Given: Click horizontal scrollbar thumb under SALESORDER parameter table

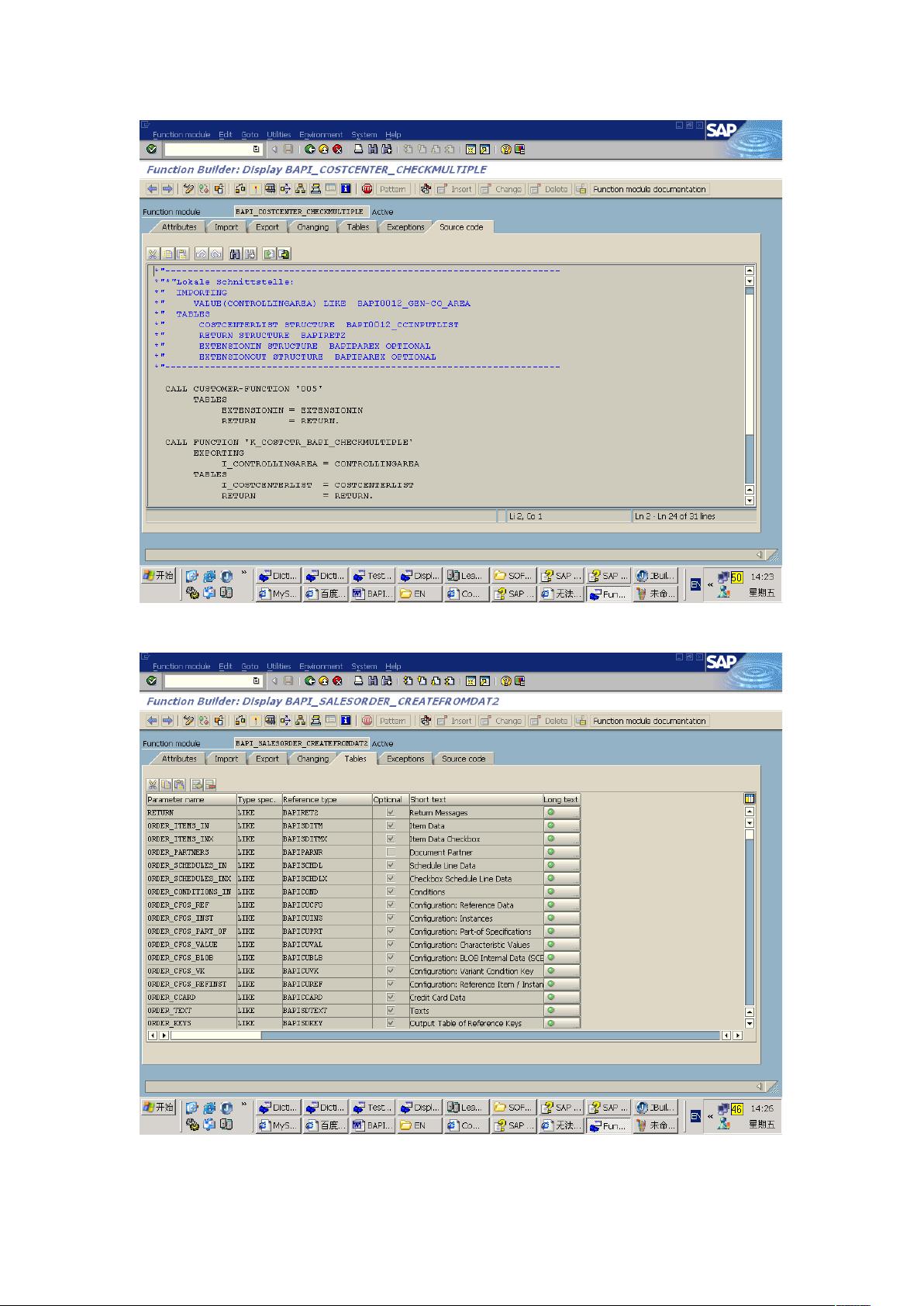Looking at the screenshot, I should pos(216,1035).
